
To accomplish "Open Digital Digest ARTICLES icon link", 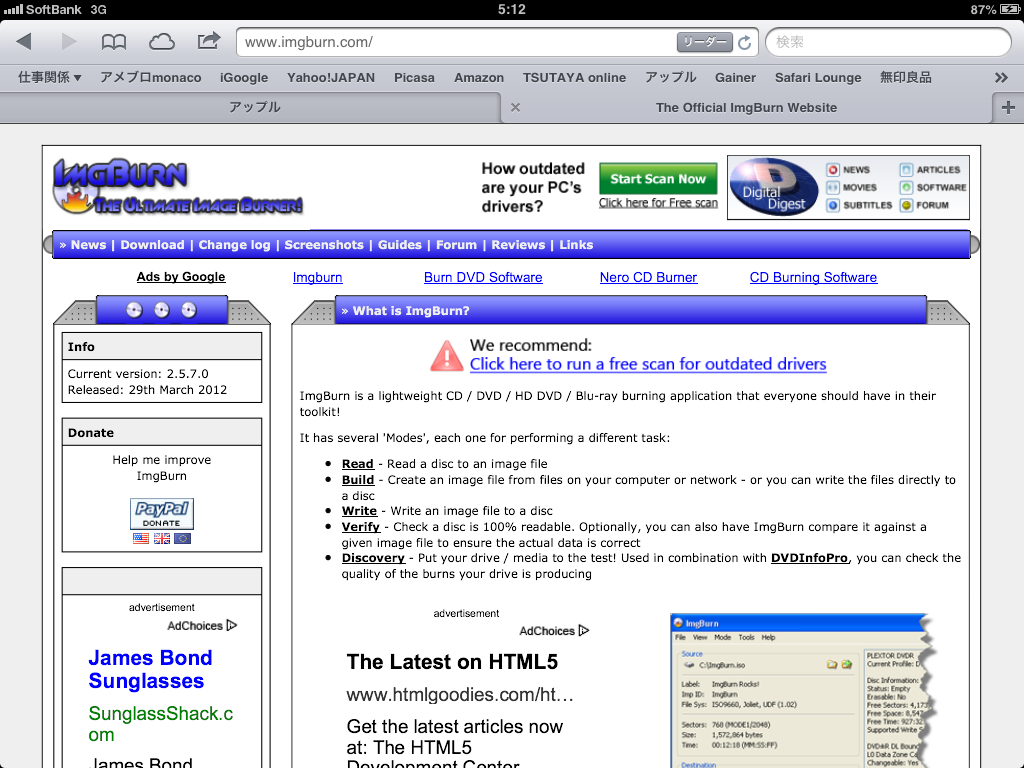I will pyautogui.click(x=930, y=170).
